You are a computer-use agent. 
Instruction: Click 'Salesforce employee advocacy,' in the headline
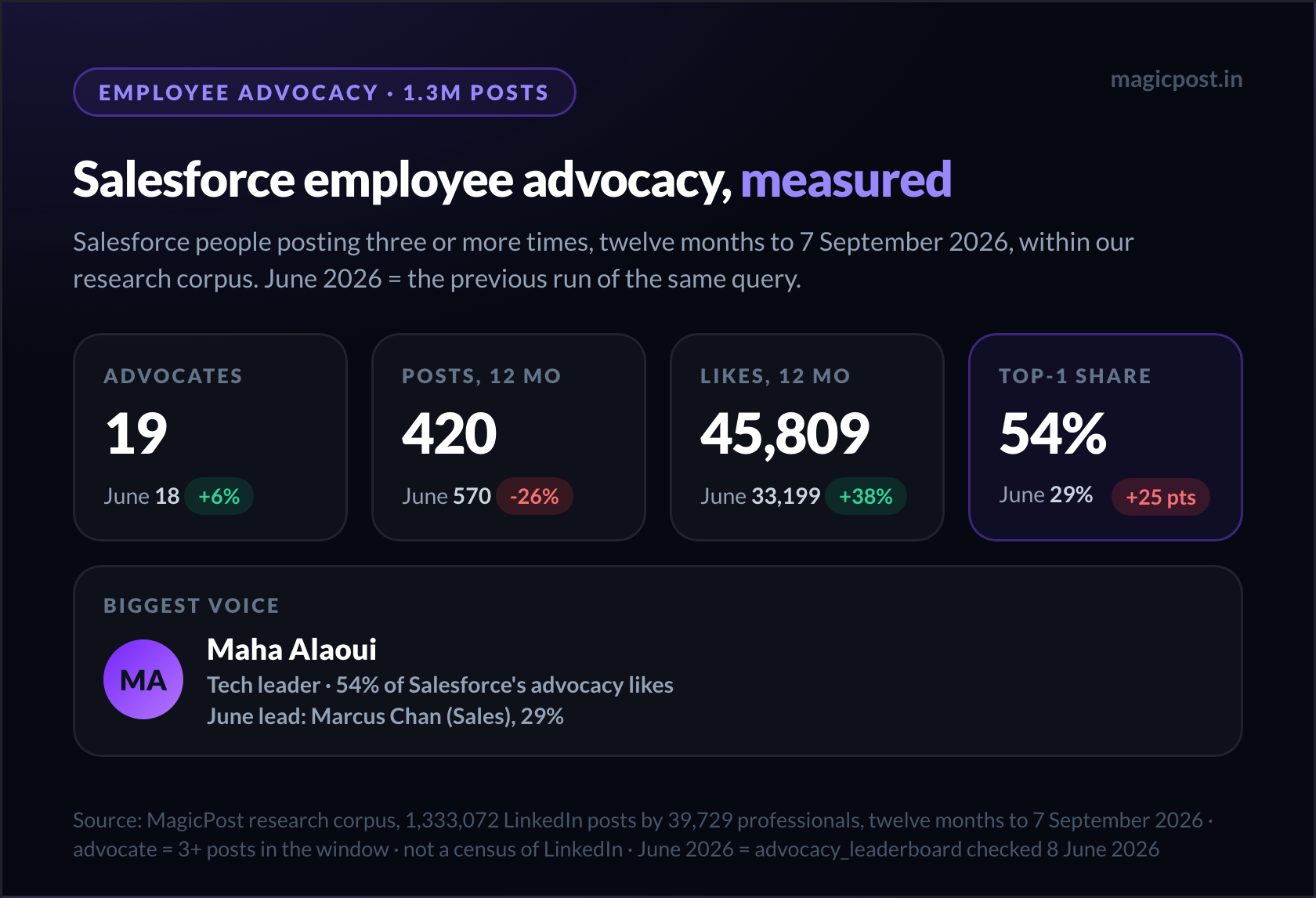(403, 181)
